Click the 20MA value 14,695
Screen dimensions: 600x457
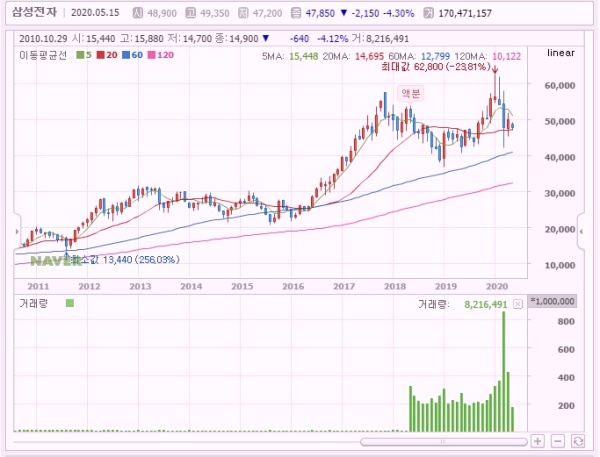pos(369,57)
